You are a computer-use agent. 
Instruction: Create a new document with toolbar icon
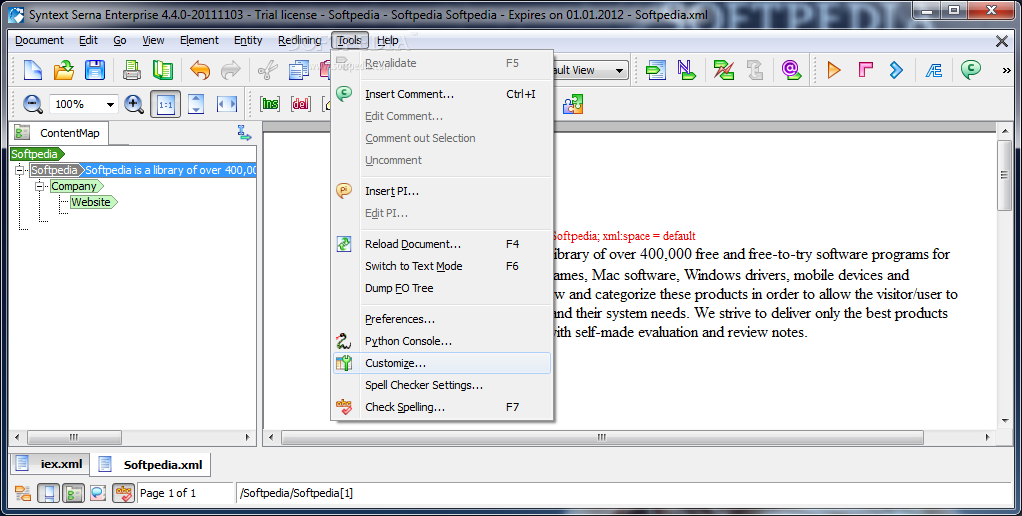33,70
